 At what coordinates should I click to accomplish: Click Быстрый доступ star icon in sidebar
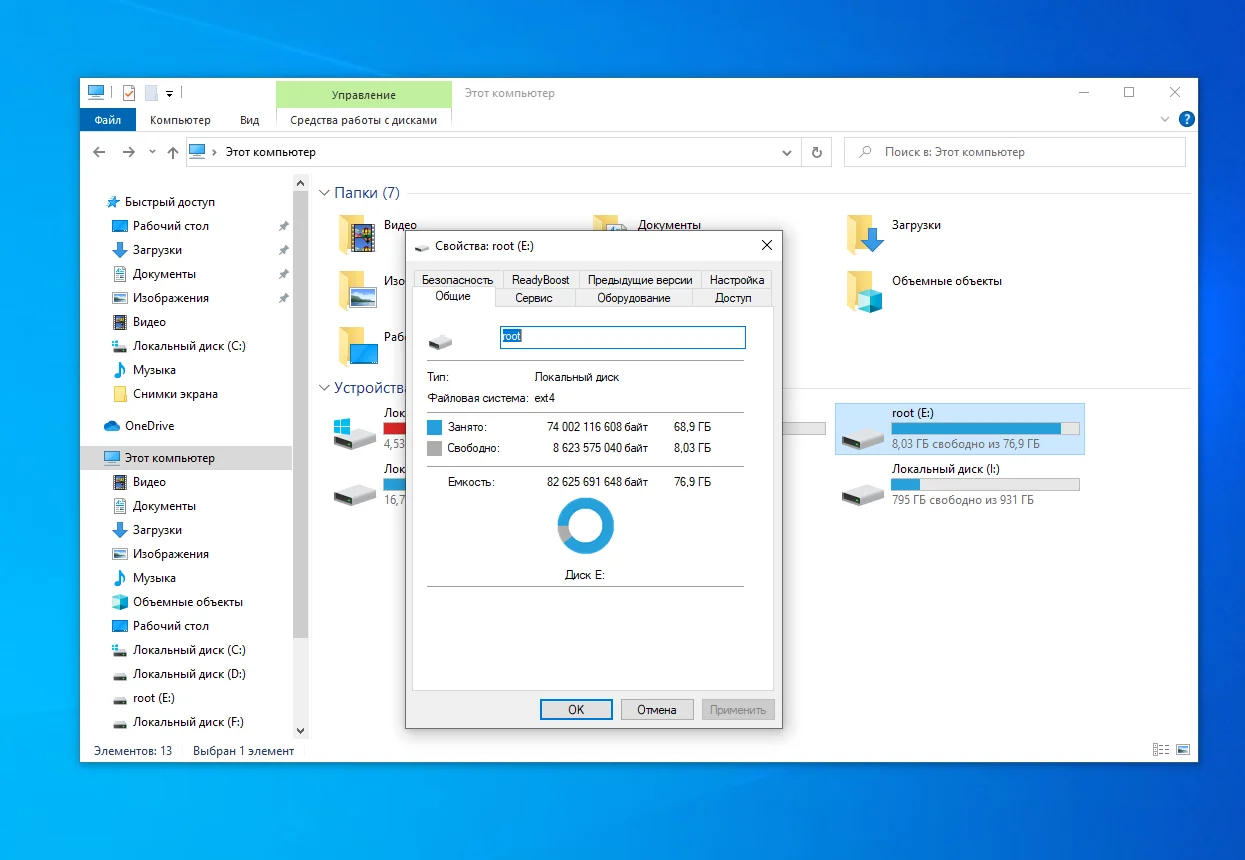113,202
